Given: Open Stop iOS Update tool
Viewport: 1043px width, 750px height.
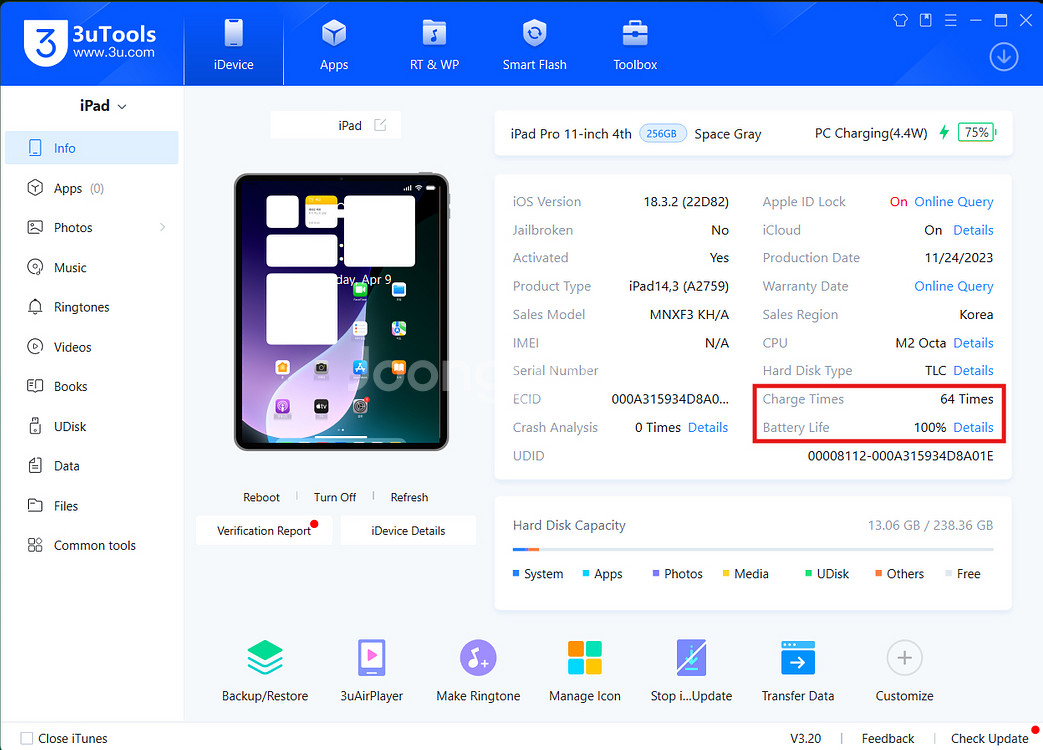Looking at the screenshot, I should click(691, 670).
